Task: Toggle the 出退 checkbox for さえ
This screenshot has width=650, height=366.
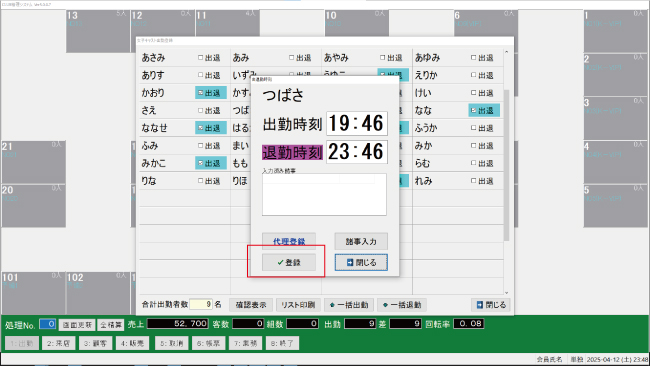Action: pyautogui.click(x=201, y=110)
